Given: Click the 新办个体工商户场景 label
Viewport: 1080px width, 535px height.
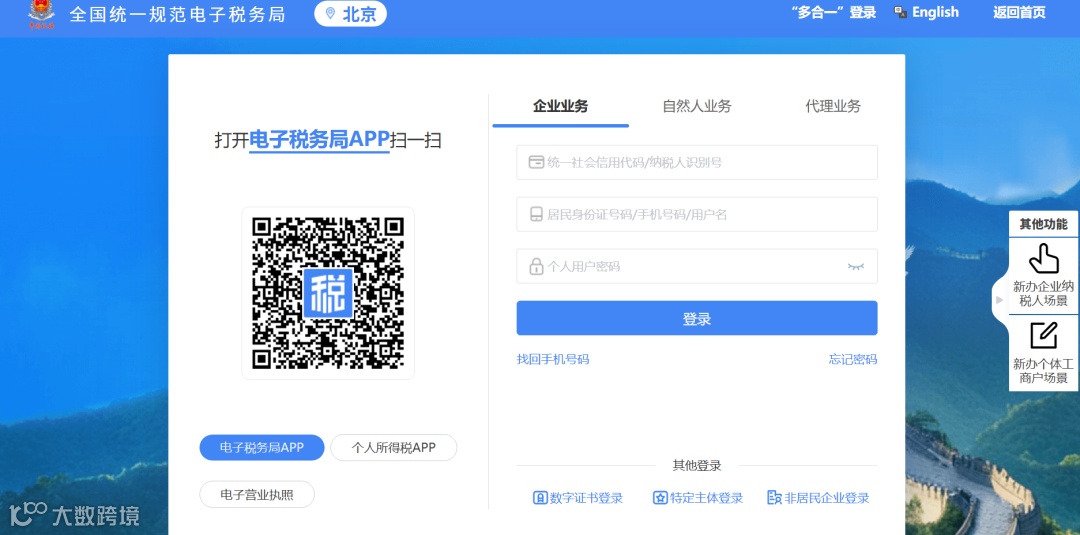Looking at the screenshot, I should coord(1043,371).
